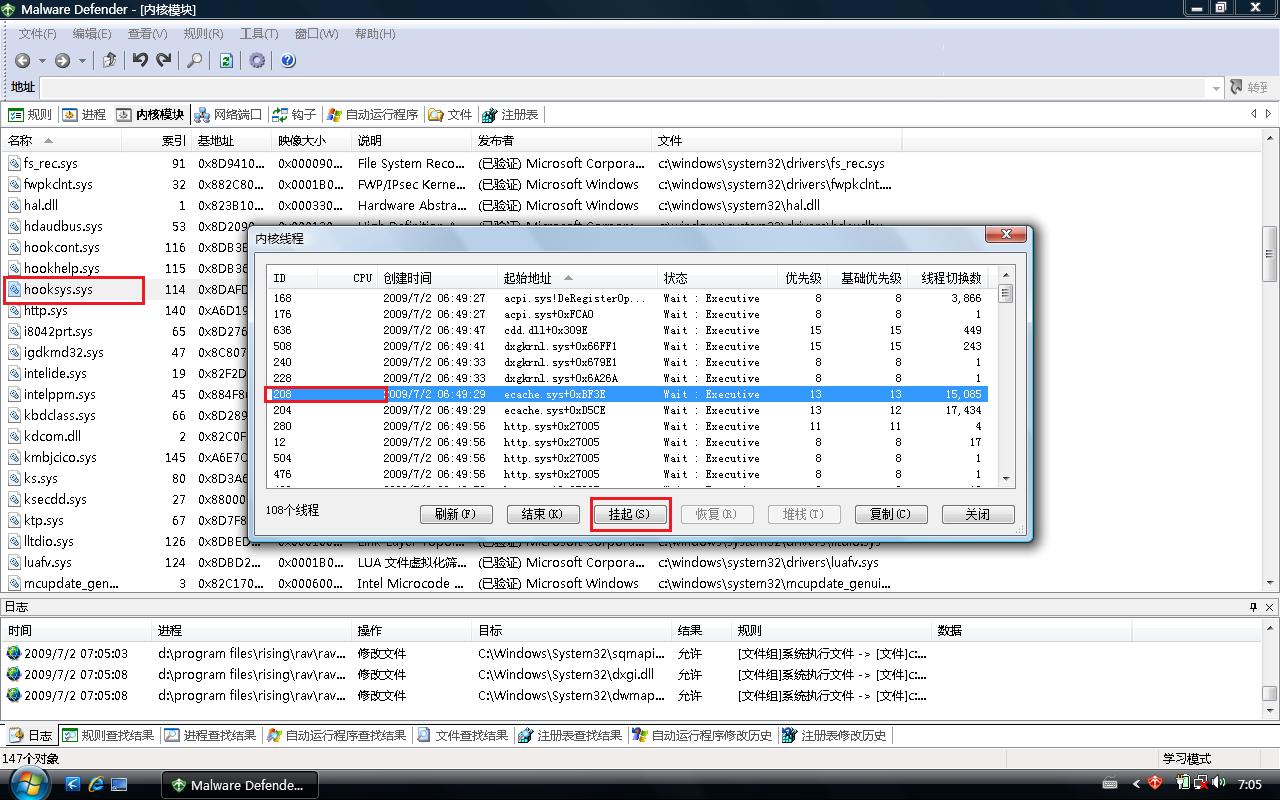Open the 帮助(H) menu
The width and height of the screenshot is (1280, 800).
[375, 33]
